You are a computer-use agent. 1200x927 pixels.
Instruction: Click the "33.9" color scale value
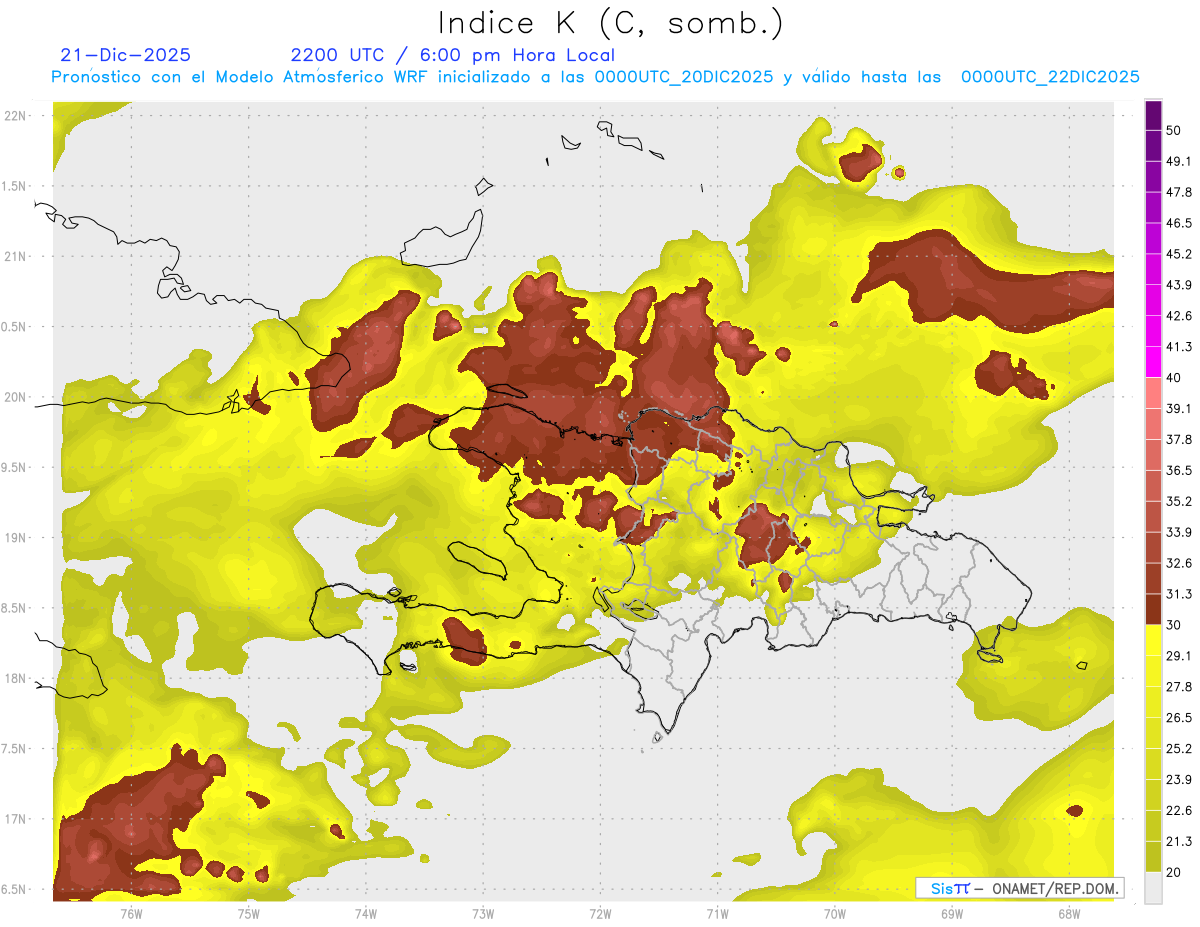pyautogui.click(x=1179, y=532)
